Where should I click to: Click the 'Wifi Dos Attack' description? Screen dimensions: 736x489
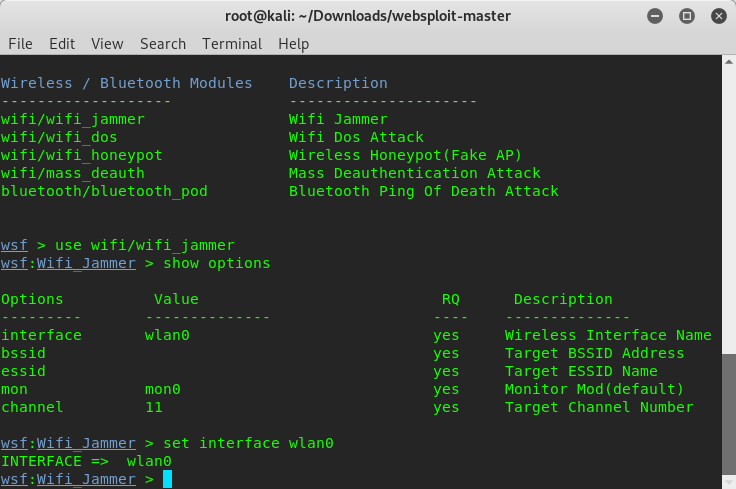tap(356, 137)
